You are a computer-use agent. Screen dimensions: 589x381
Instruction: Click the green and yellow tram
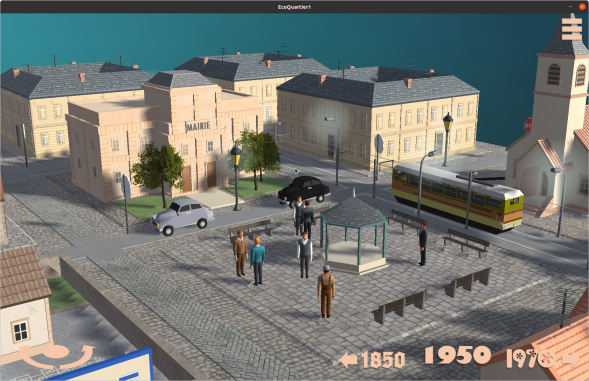click(x=457, y=195)
